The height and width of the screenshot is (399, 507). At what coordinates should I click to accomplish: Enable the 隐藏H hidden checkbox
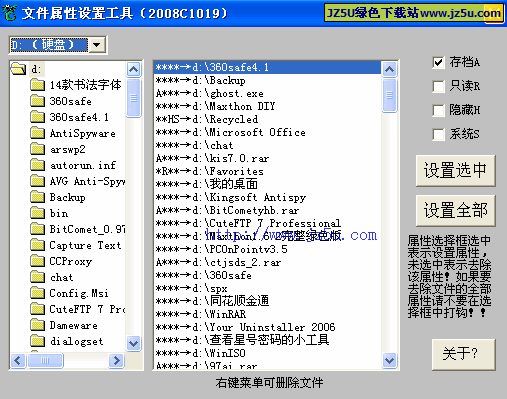coord(438,110)
